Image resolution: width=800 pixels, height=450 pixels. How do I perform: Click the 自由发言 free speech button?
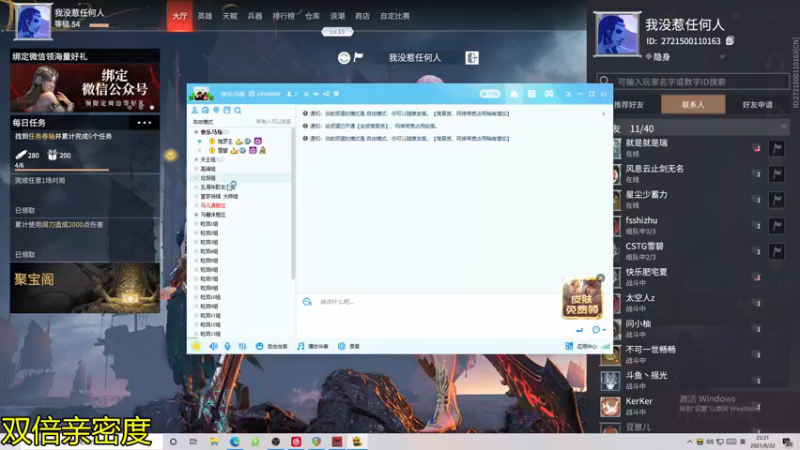pos(271,346)
